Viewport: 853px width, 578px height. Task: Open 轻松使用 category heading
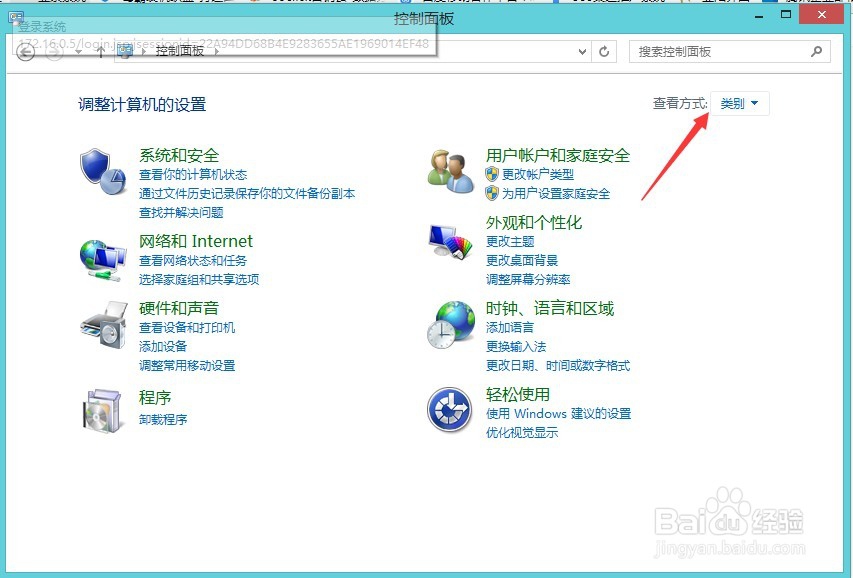tap(518, 394)
